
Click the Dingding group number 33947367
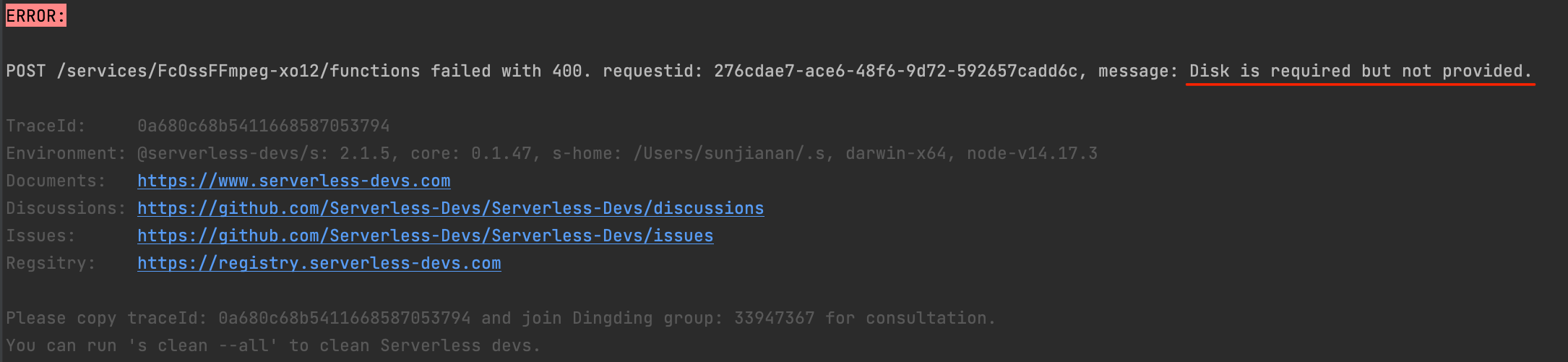point(774,318)
